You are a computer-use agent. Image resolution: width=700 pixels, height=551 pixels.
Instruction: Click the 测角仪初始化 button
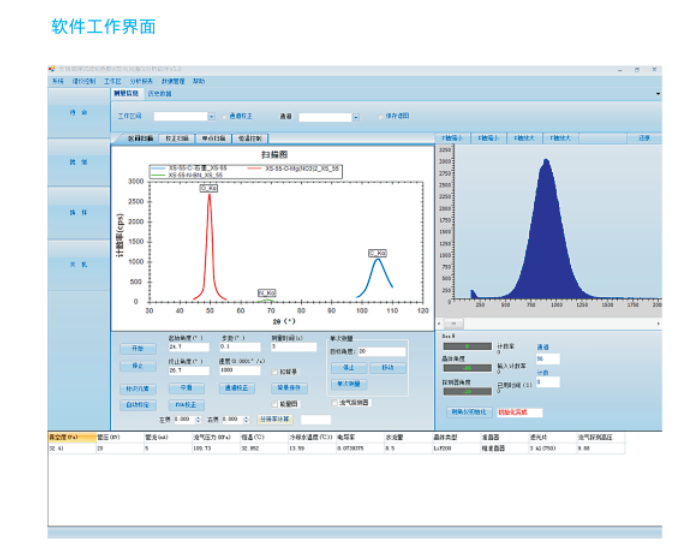pyautogui.click(x=469, y=412)
